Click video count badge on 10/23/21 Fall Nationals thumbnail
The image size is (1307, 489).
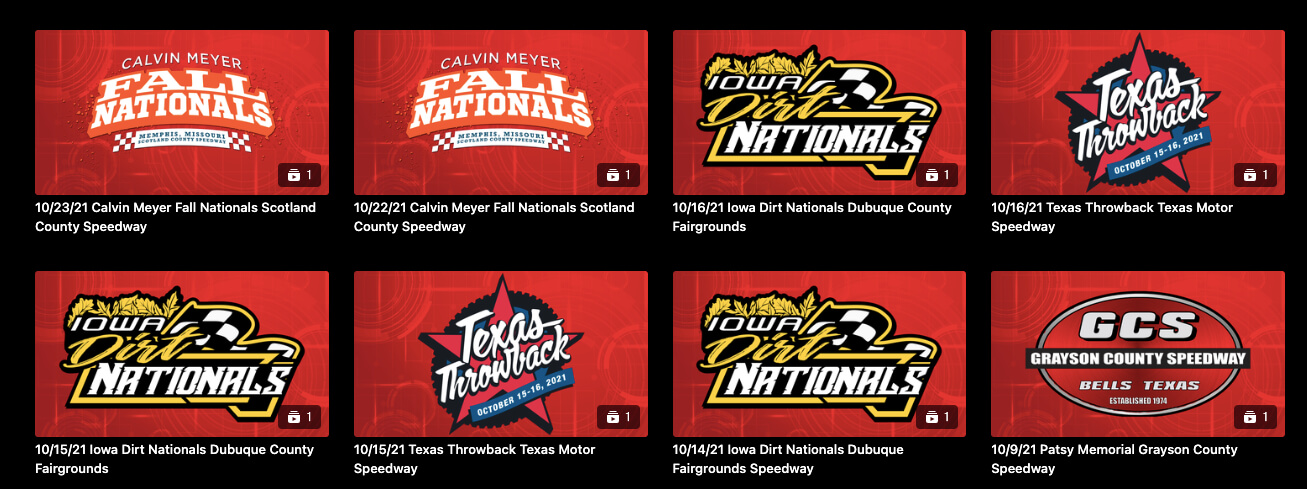tap(299, 175)
